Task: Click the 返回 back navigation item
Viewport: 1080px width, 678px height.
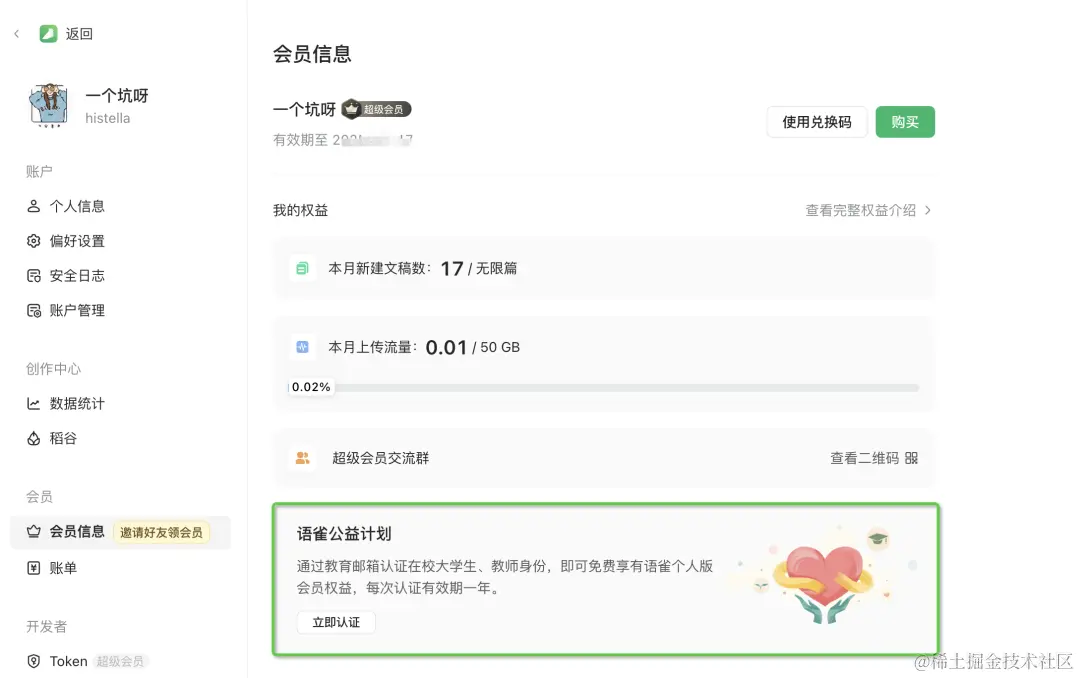Action: coord(78,33)
